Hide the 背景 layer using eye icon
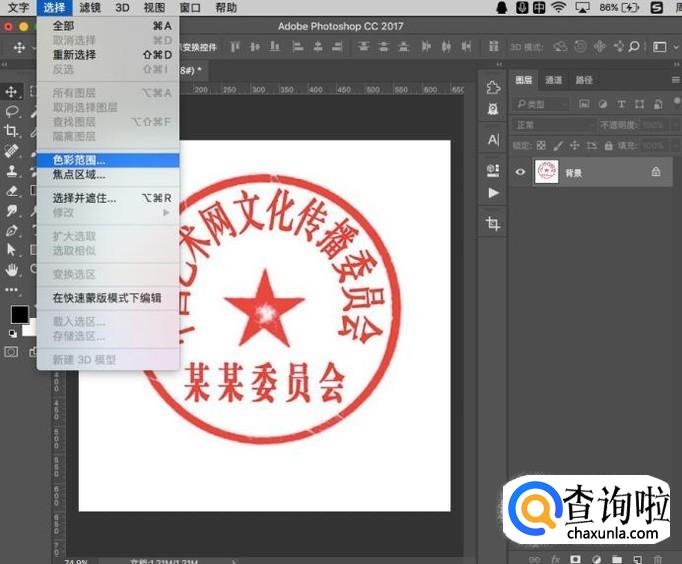682x564 pixels. pos(520,172)
